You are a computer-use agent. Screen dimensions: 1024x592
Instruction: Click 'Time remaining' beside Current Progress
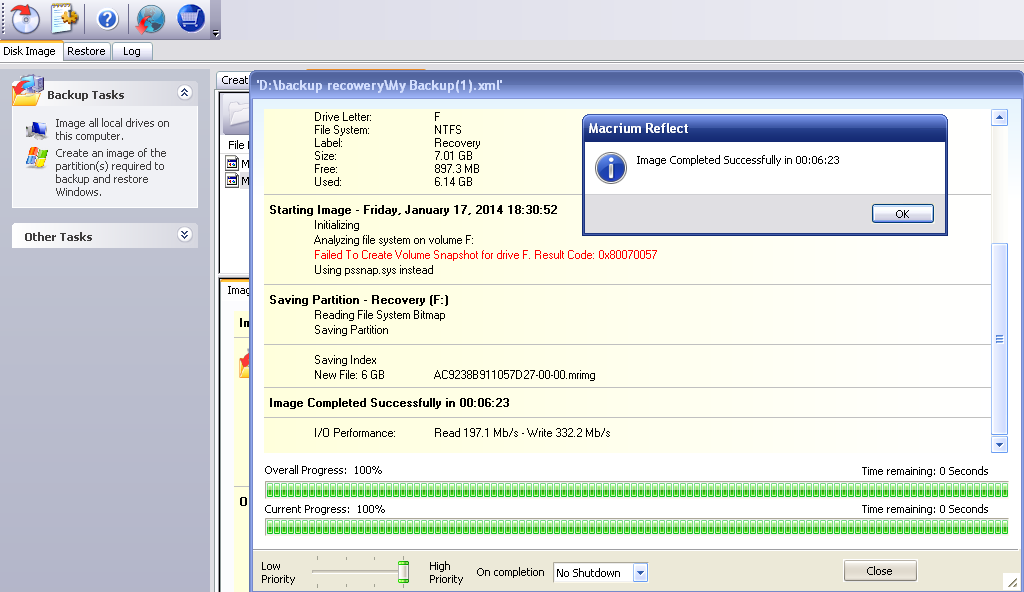tap(925, 509)
